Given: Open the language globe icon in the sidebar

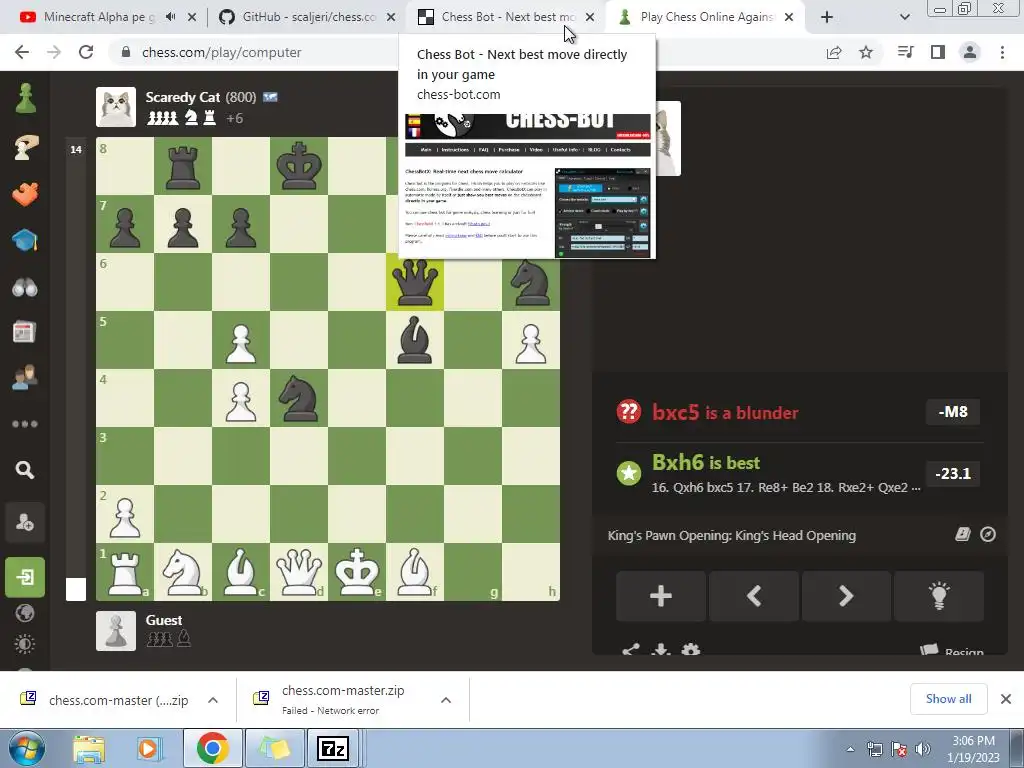Looking at the screenshot, I should (x=25, y=613).
